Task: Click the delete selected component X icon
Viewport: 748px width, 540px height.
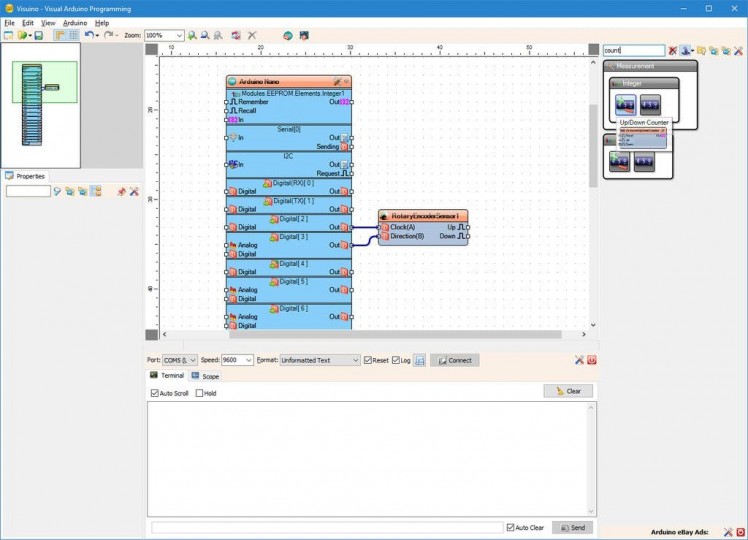Action: [252, 35]
